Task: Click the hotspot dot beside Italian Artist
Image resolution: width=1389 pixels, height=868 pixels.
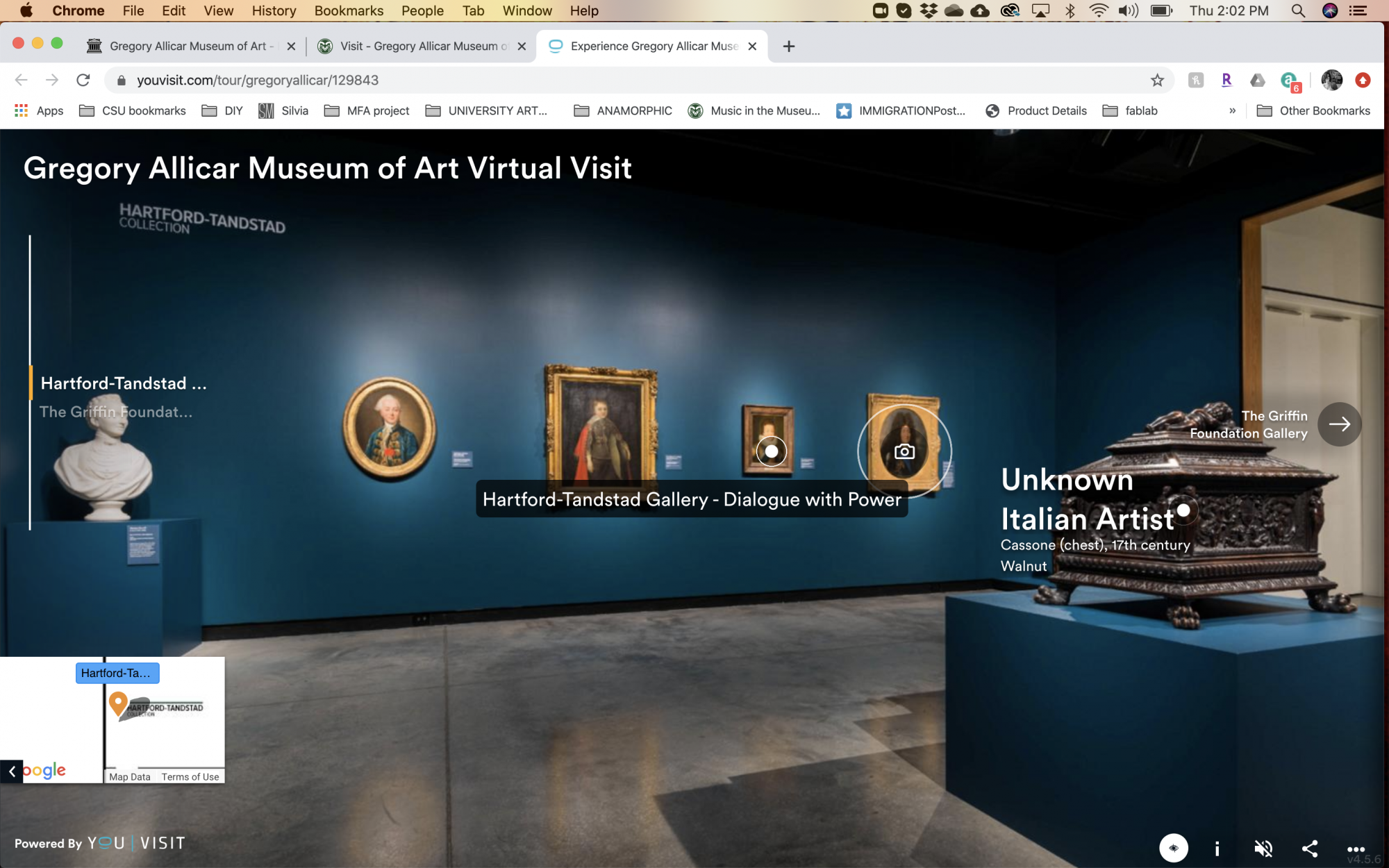Action: pos(1183,510)
